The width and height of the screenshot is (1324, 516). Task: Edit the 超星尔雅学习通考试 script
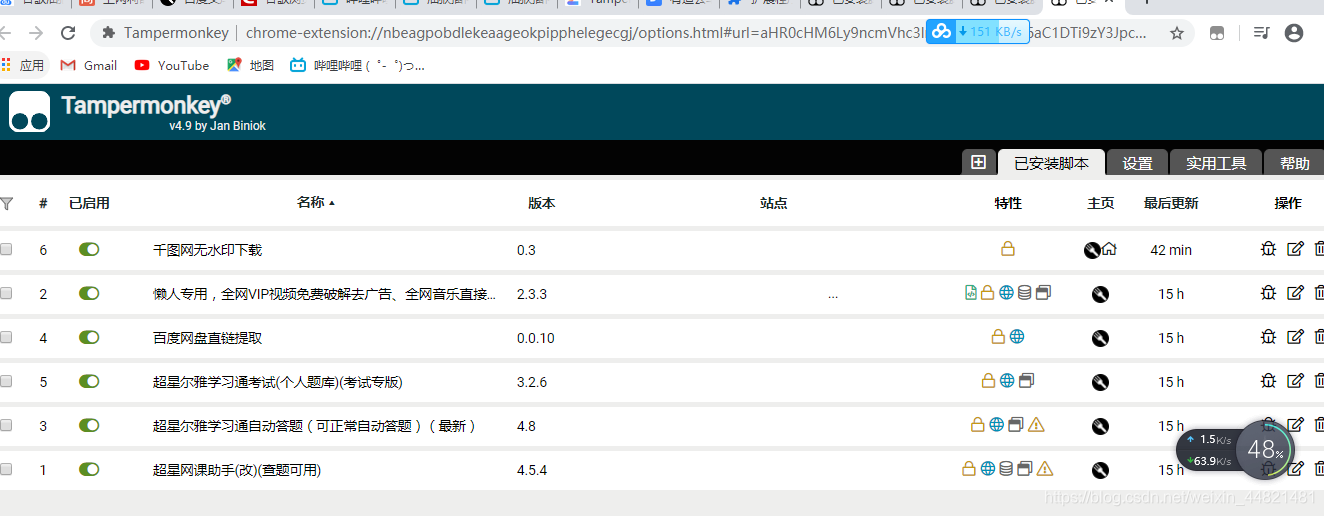pos(1295,381)
